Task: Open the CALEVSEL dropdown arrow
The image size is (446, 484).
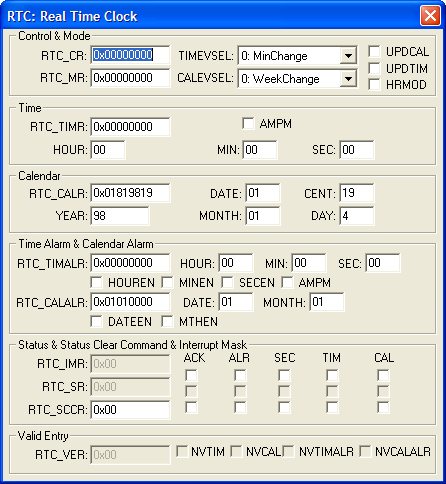Action: pos(348,79)
